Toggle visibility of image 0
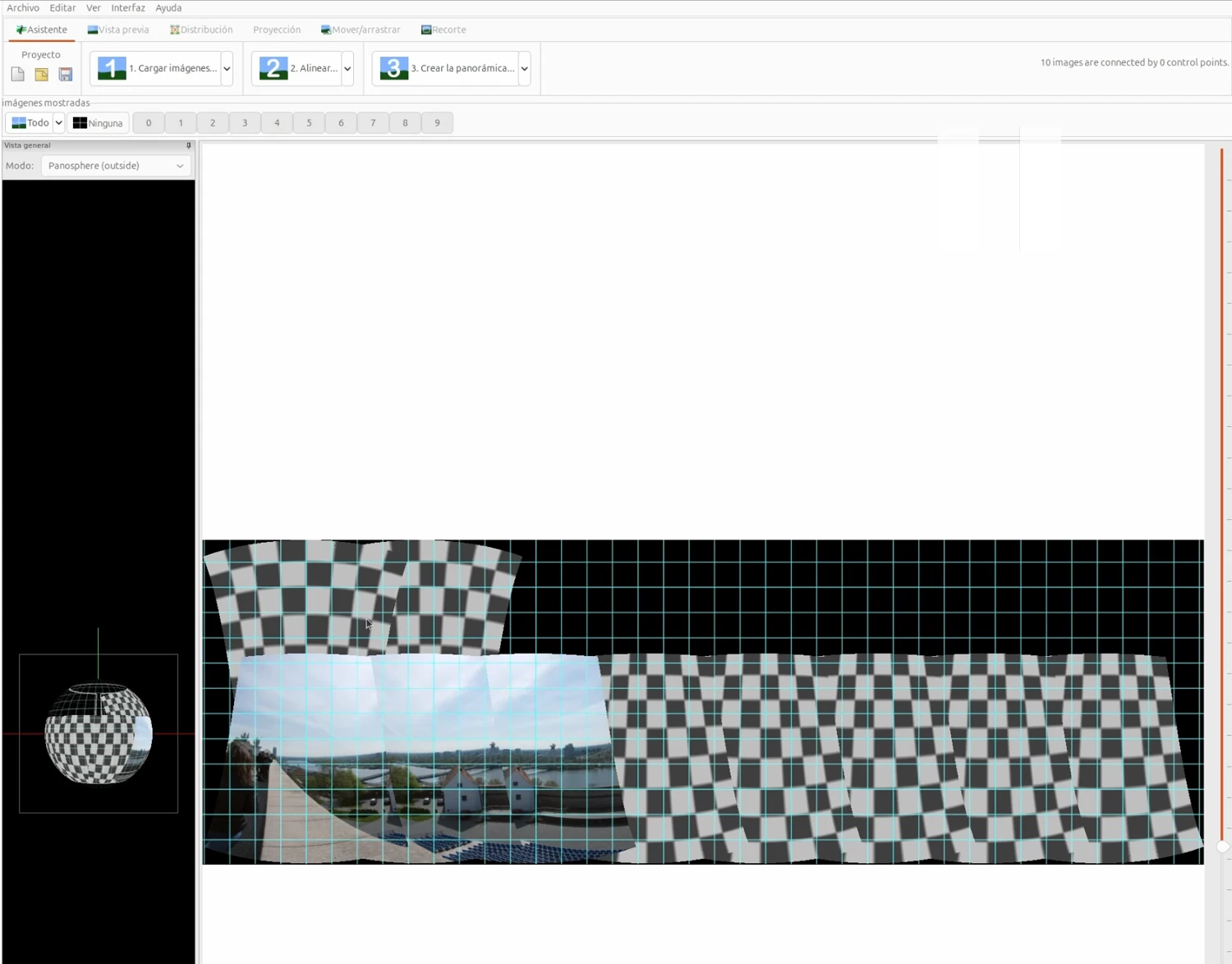Screen dimensions: 1232x964 149,123
